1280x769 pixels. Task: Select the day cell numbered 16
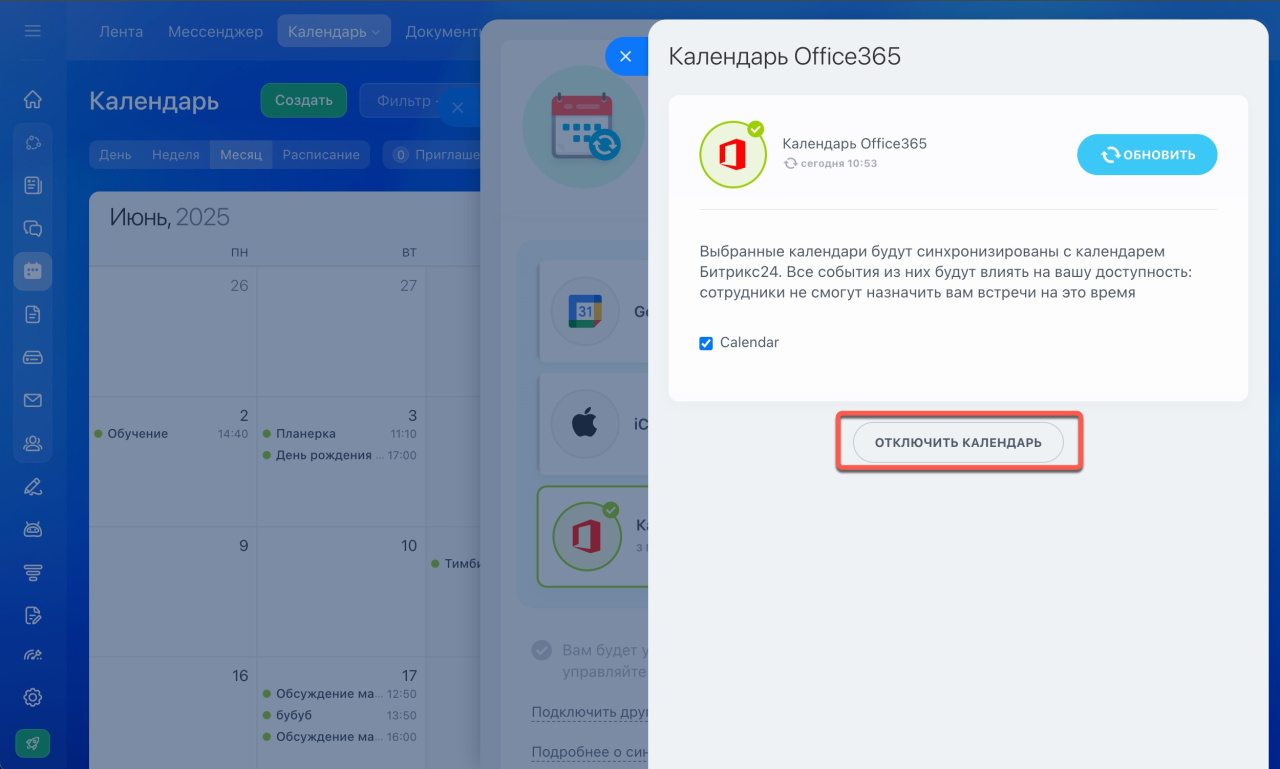(173, 713)
